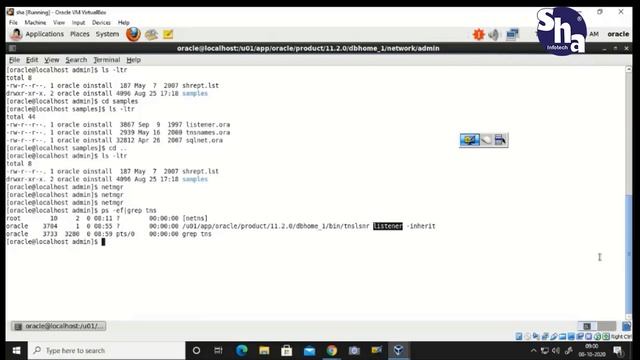
Task: Click VirtualBox mouse integration green icon
Action: tap(598, 336)
